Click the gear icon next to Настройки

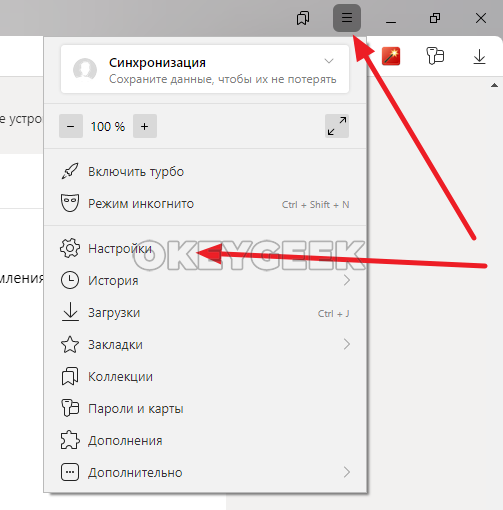tap(70, 248)
